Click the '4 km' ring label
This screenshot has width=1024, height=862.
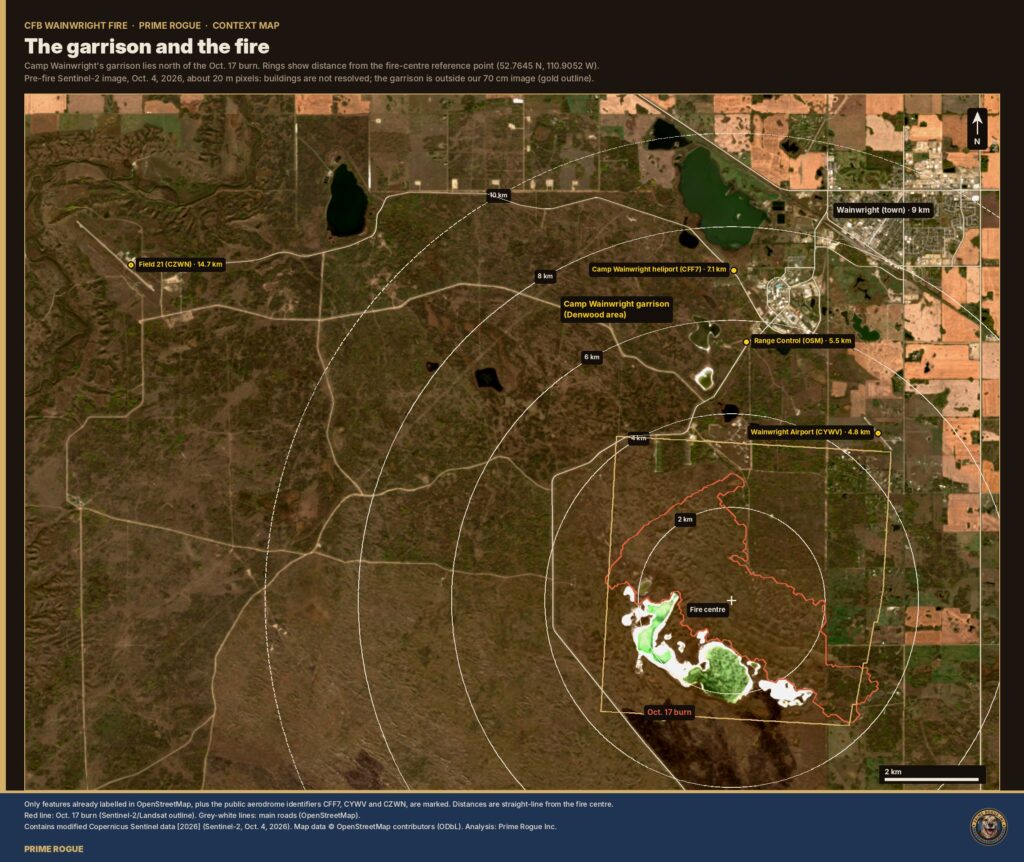pyautogui.click(x=639, y=438)
